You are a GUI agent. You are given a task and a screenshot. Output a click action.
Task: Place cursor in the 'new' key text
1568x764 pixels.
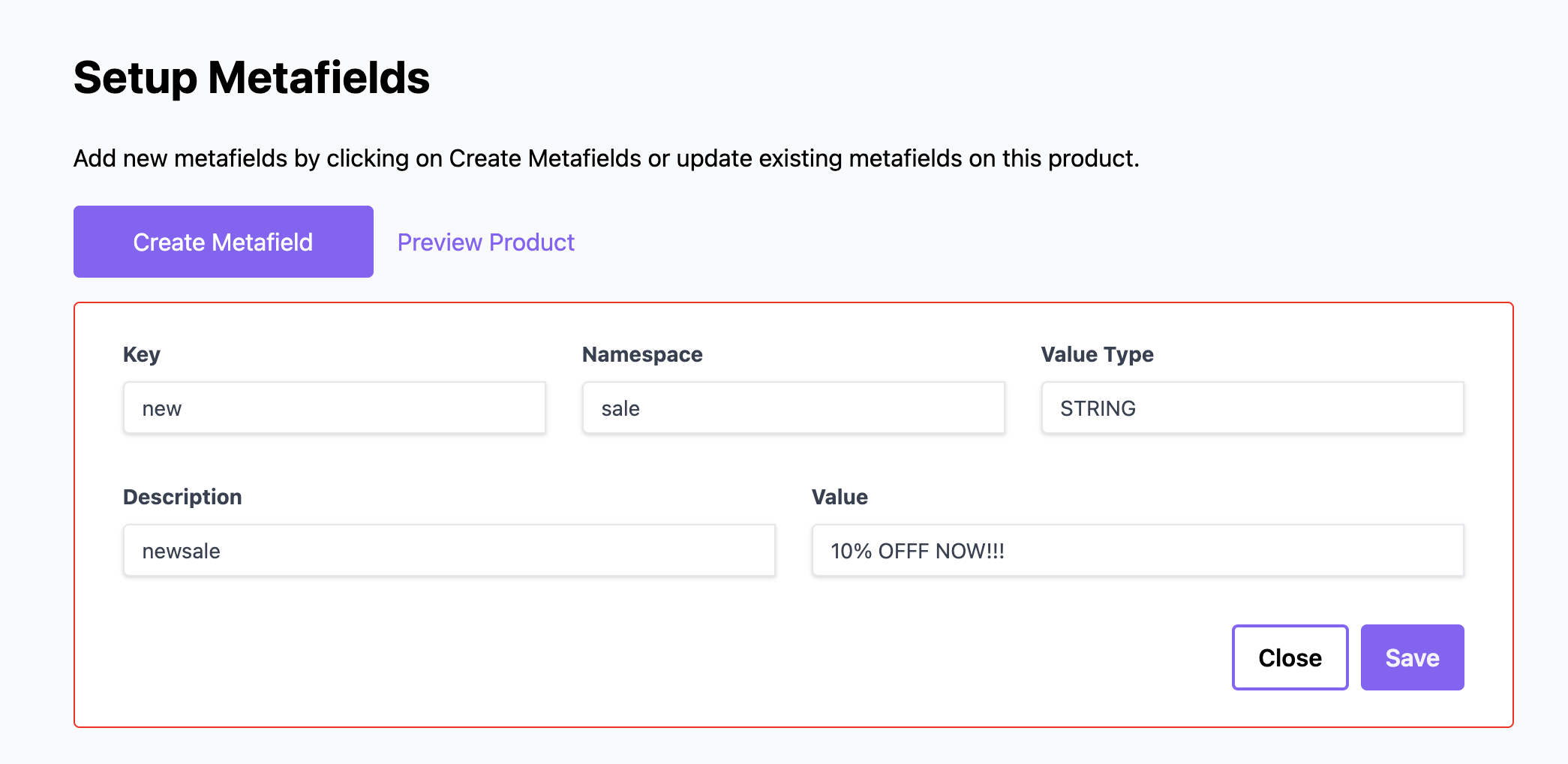pyautogui.click(x=162, y=408)
